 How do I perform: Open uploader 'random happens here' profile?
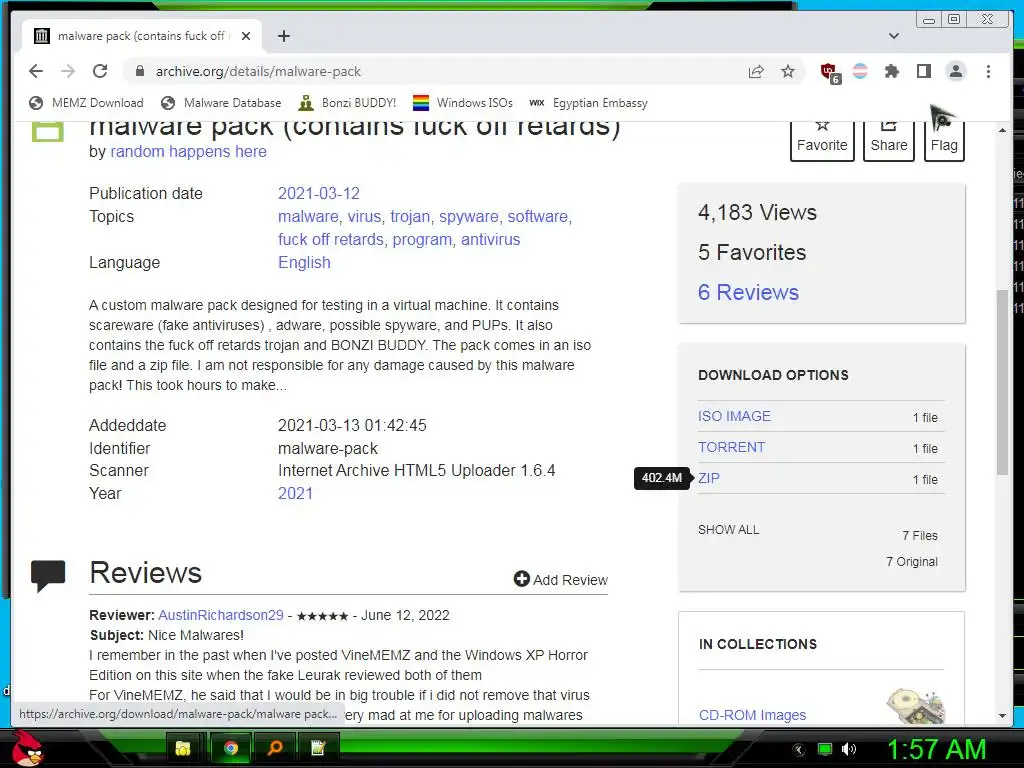(x=188, y=152)
